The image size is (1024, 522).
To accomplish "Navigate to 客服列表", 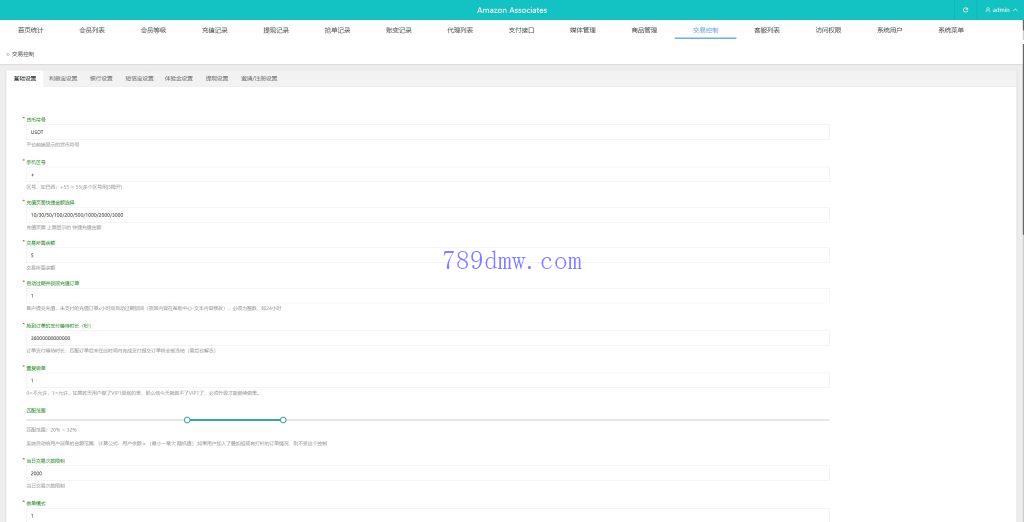I will pos(767,31).
